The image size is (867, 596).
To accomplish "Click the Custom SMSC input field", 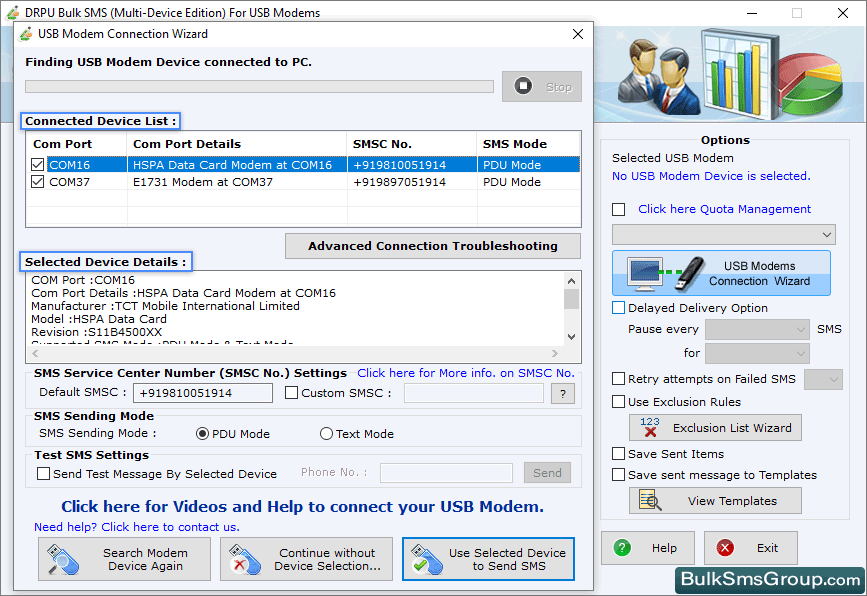I will coord(474,393).
